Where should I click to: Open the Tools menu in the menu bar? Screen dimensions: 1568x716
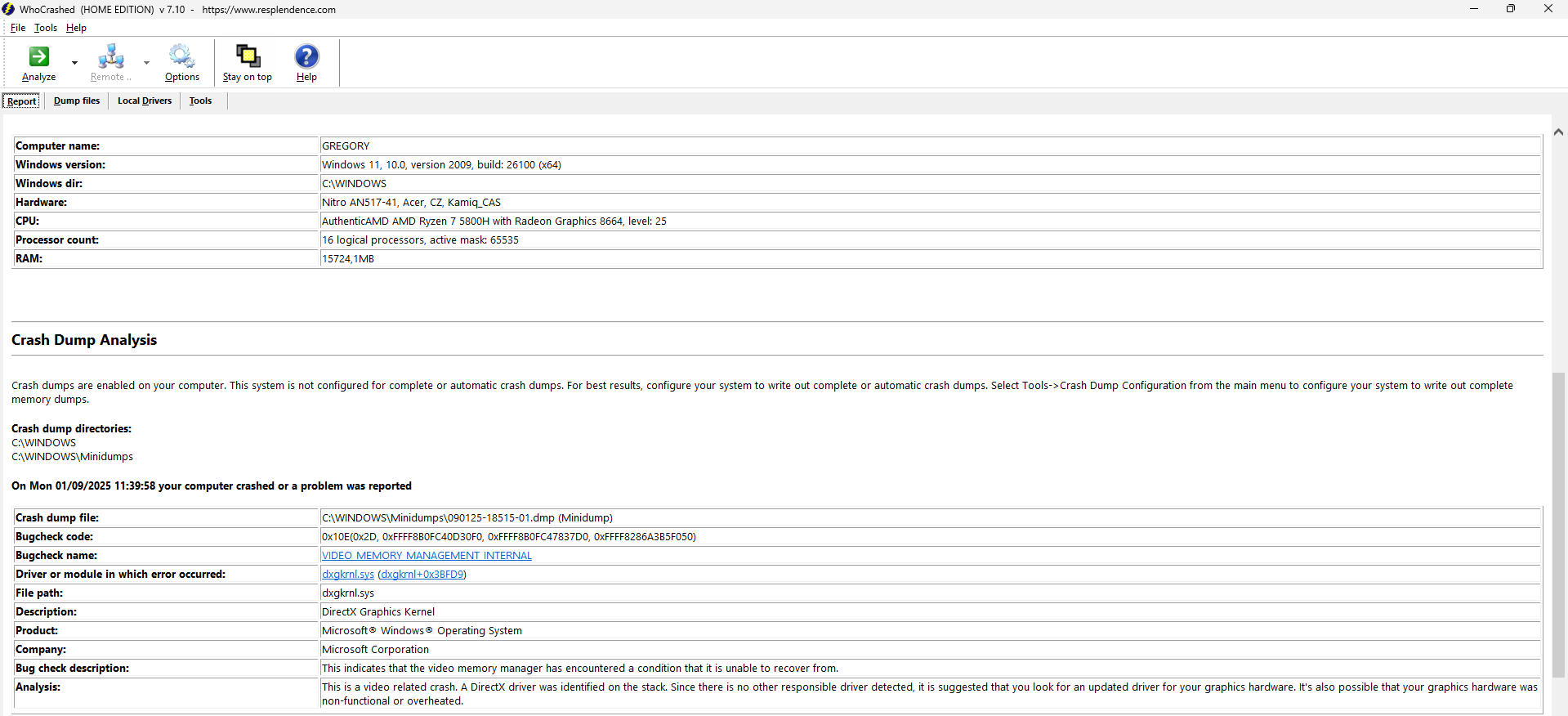coord(46,28)
